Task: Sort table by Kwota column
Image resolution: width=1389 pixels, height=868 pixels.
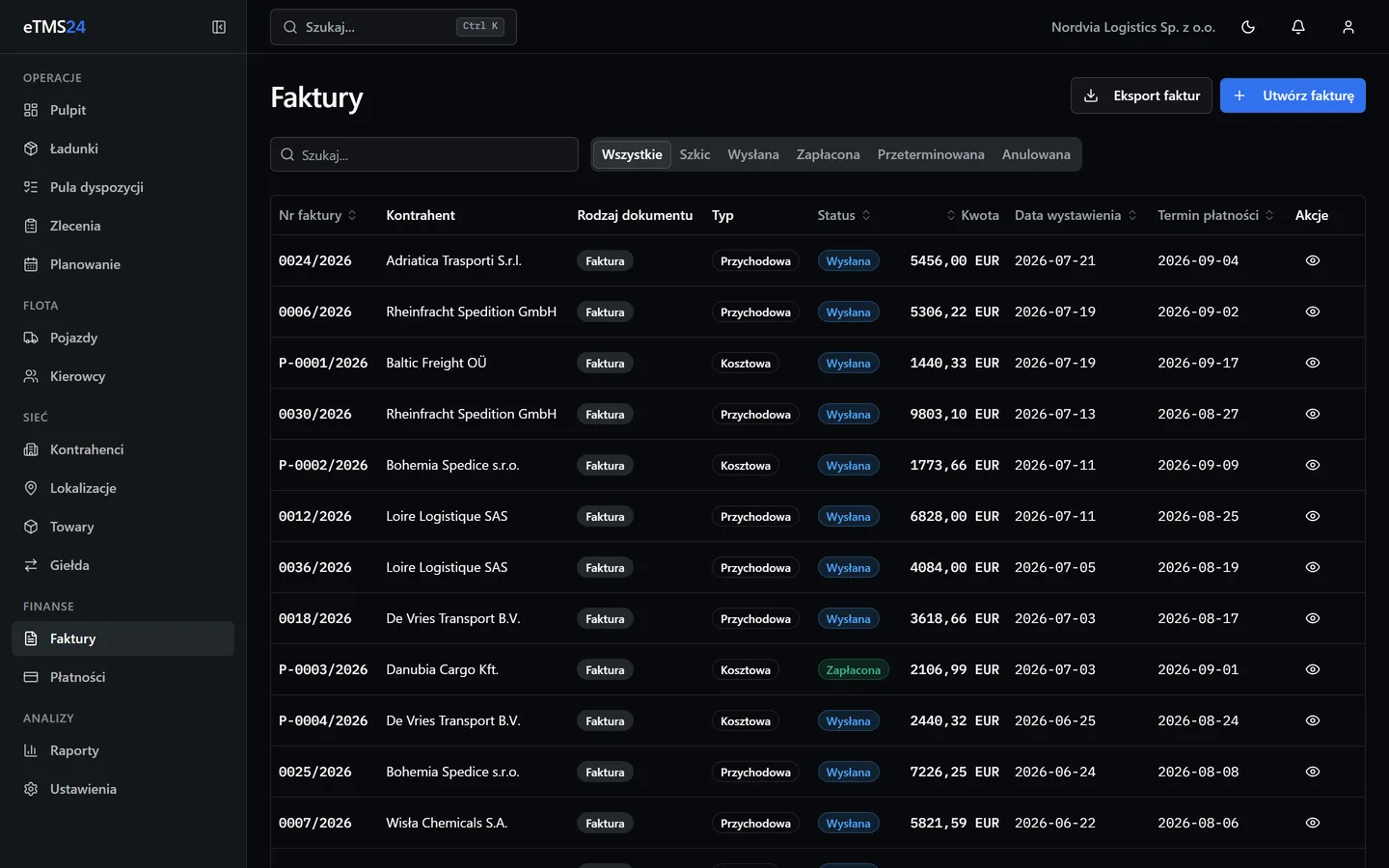Action: pyautogui.click(x=972, y=215)
